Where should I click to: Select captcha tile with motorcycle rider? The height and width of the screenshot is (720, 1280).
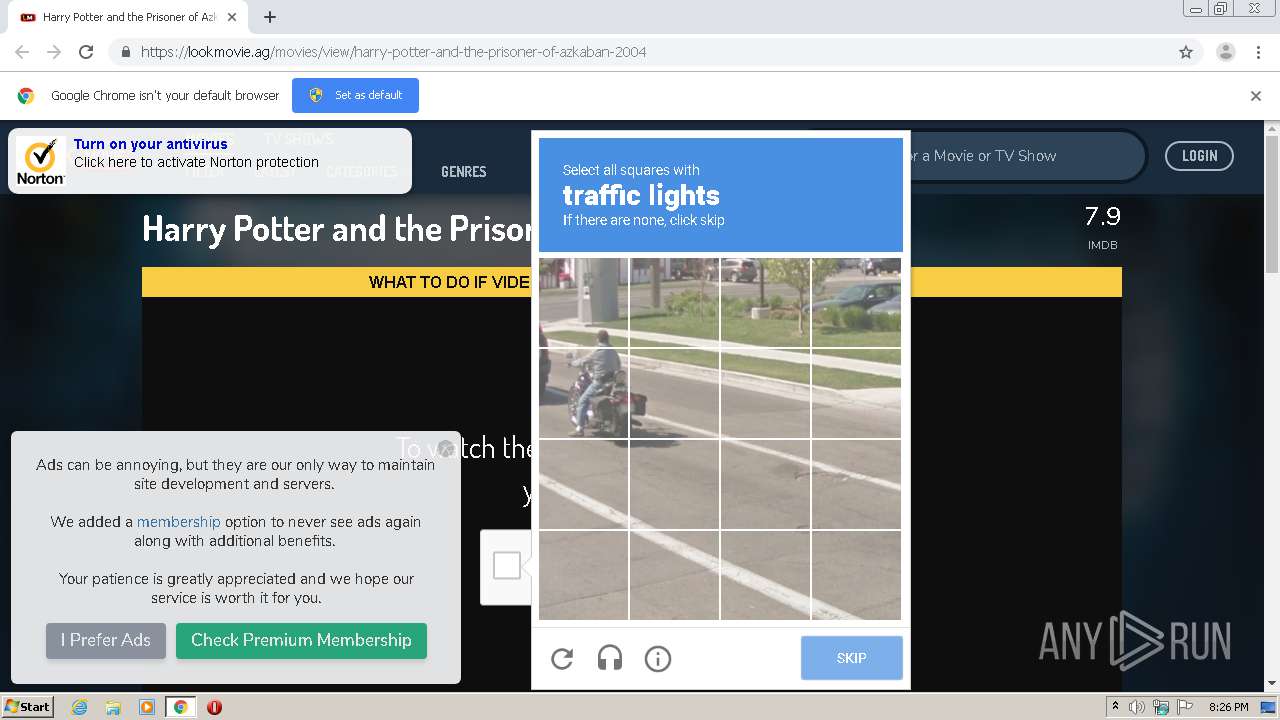pos(584,393)
